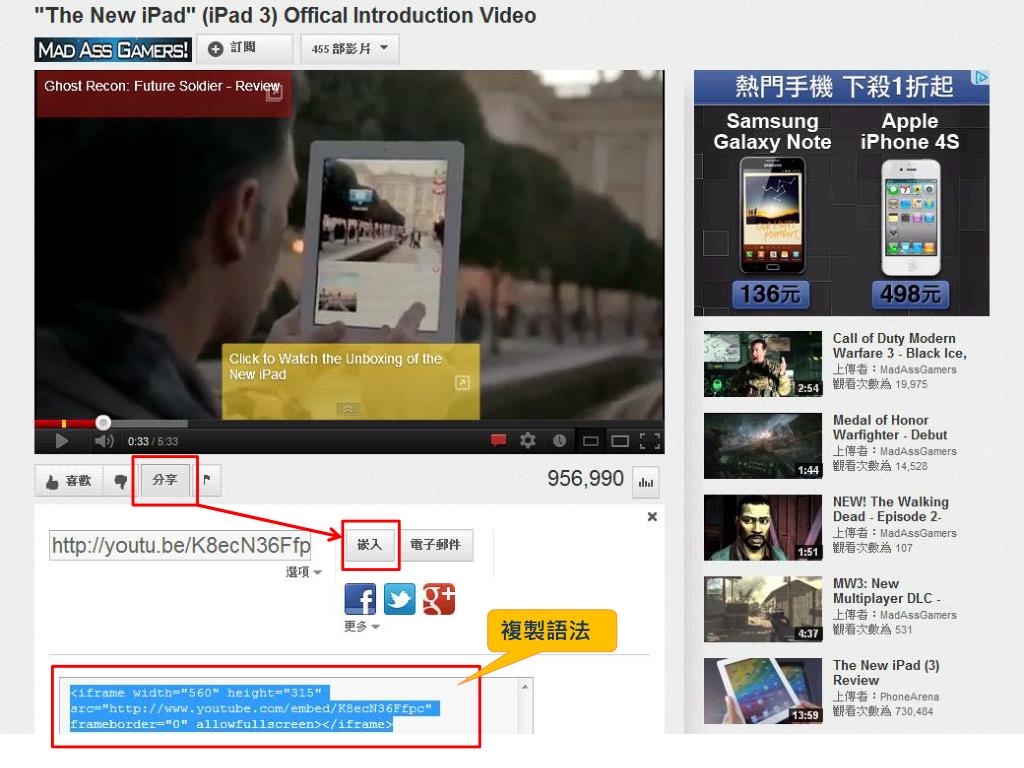Open the 分享 share tab
This screenshot has height=768, width=1024.
(165, 480)
